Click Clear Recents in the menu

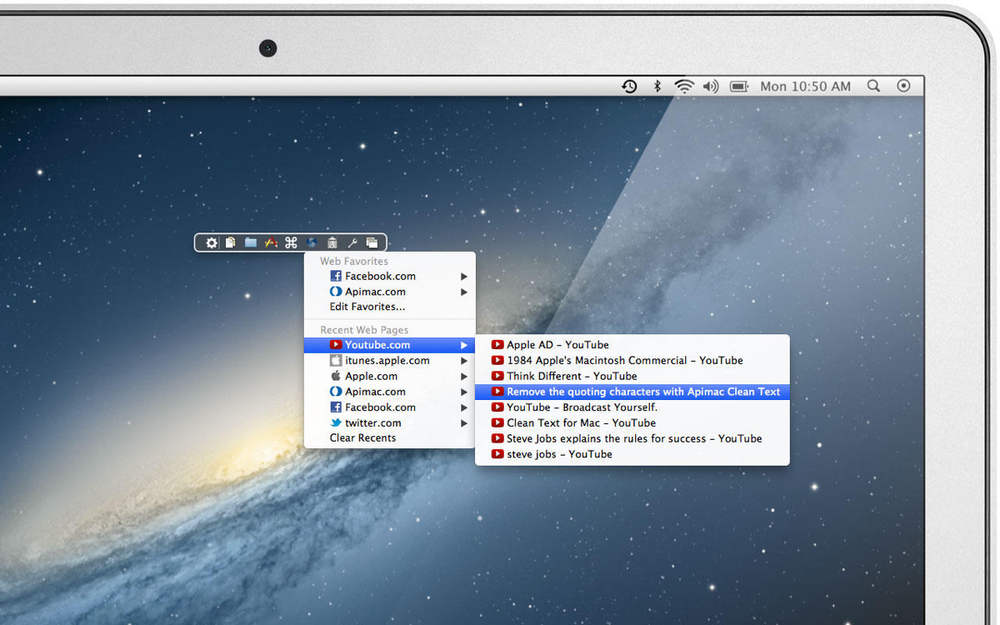click(363, 438)
